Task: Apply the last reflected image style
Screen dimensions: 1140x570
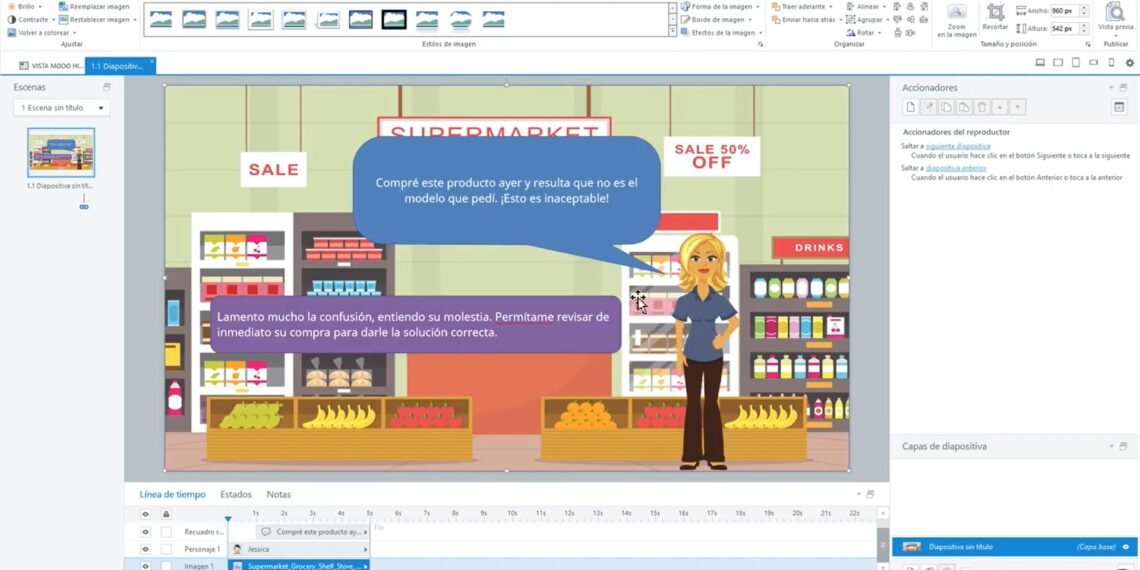Action: pos(494,19)
